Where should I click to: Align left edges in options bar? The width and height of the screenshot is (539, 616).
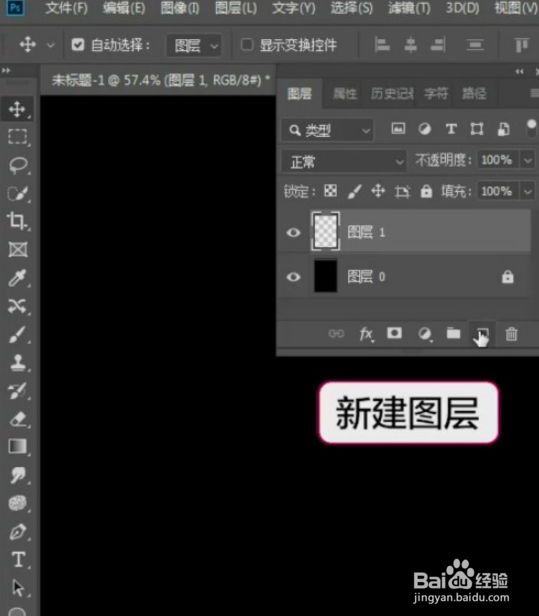point(382,44)
